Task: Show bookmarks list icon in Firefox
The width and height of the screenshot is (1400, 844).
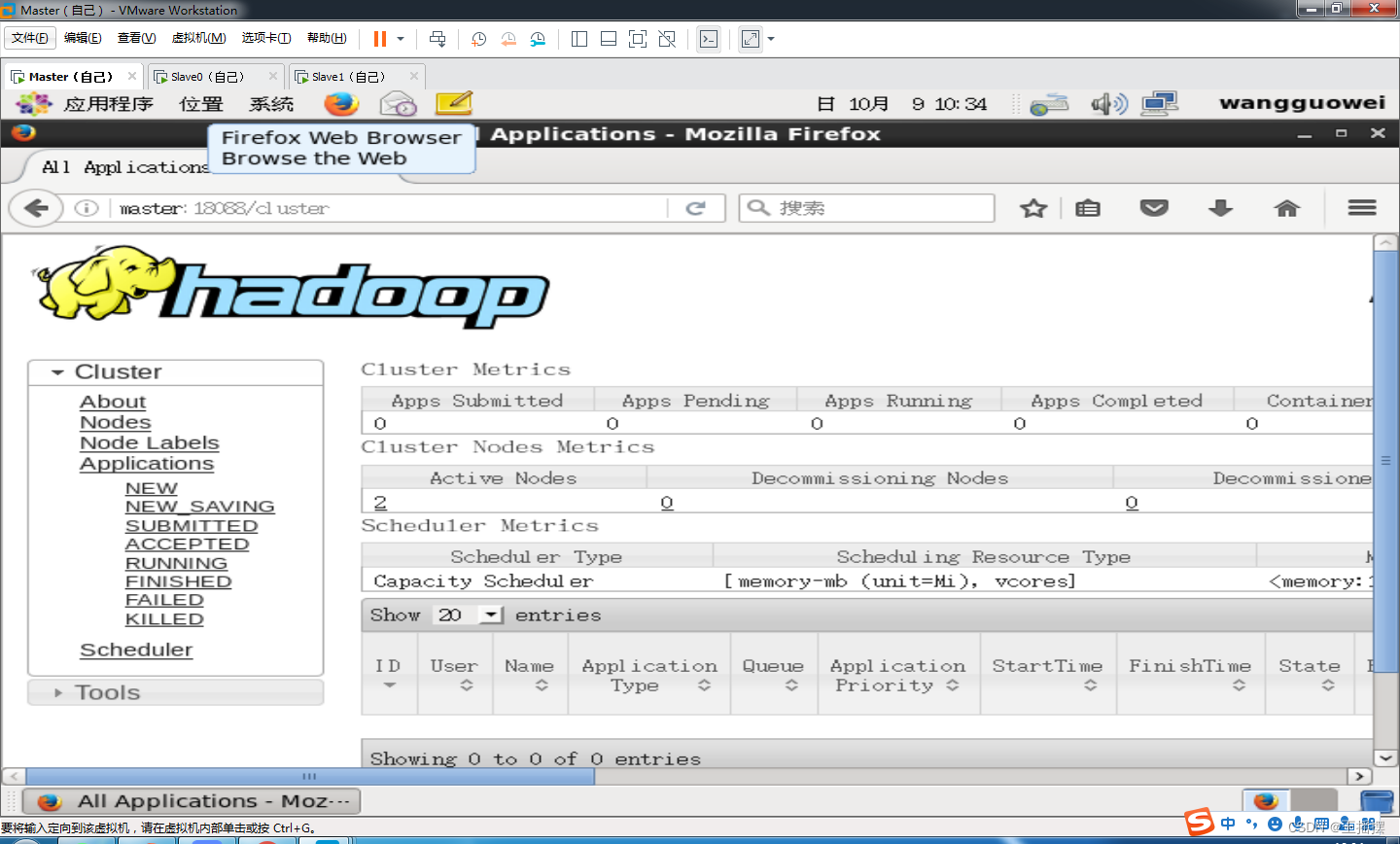Action: pos(1088,208)
